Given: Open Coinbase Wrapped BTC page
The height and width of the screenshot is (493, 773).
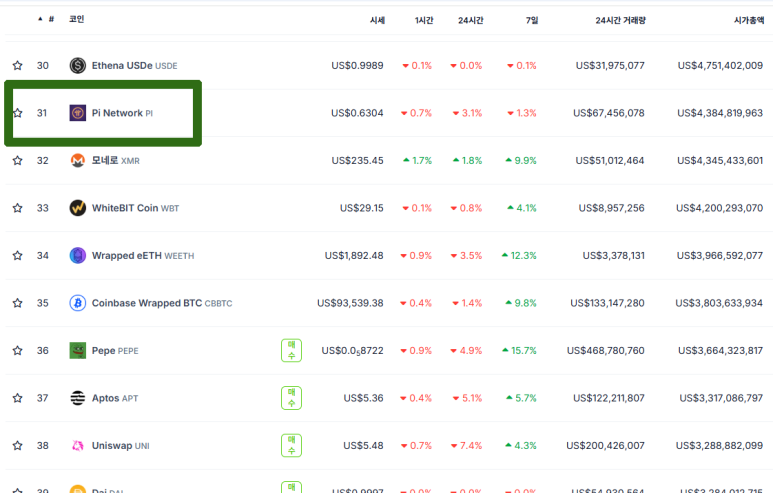Looking at the screenshot, I should 162,303.
